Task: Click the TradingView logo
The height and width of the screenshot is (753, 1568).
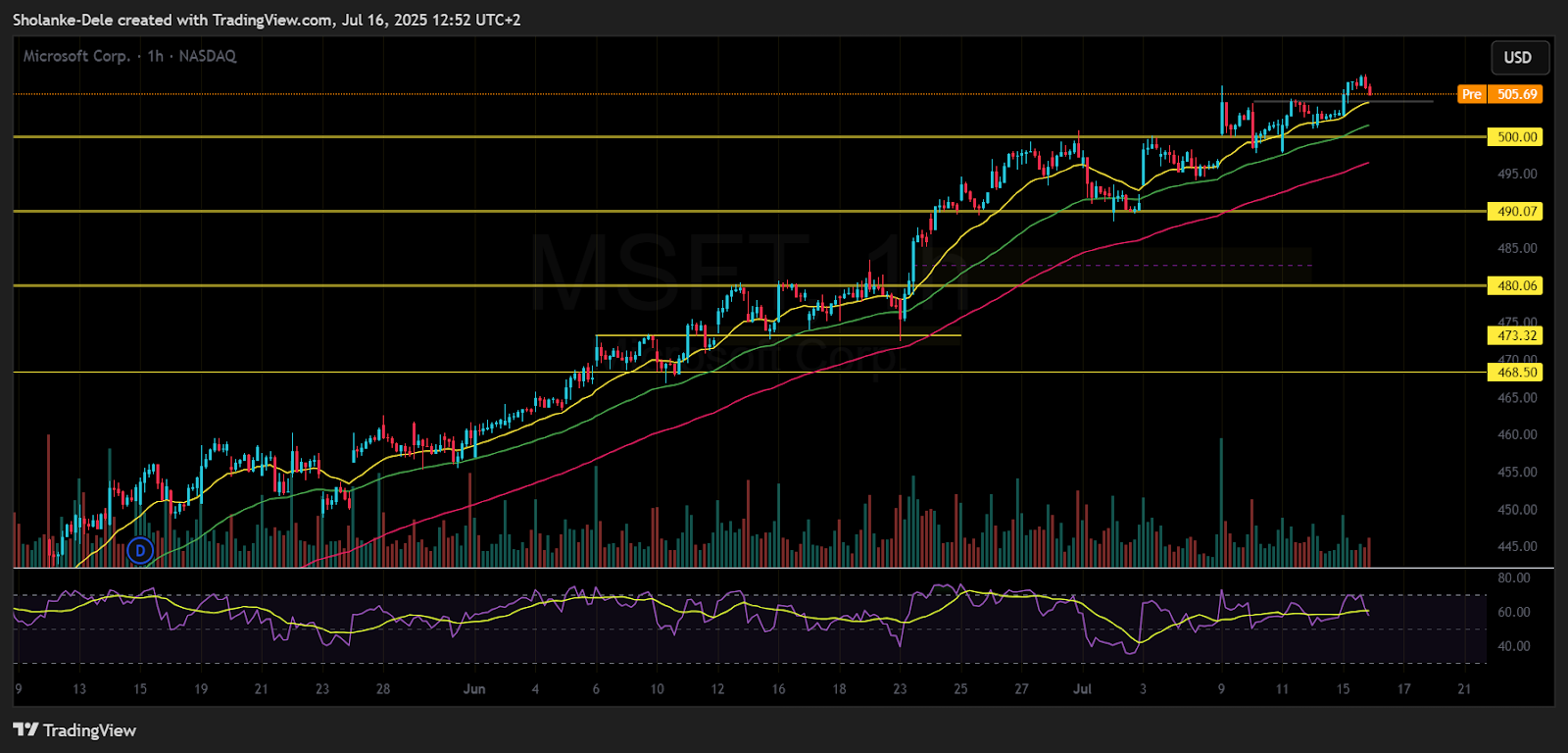Action: tap(74, 729)
